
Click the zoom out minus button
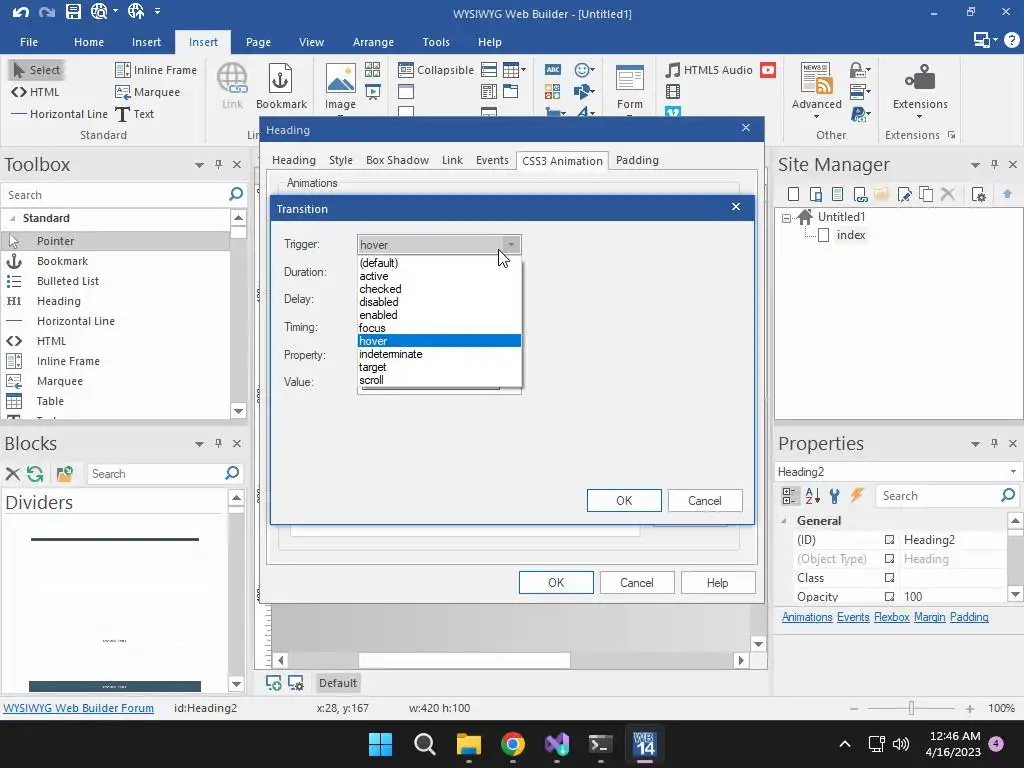click(x=854, y=709)
